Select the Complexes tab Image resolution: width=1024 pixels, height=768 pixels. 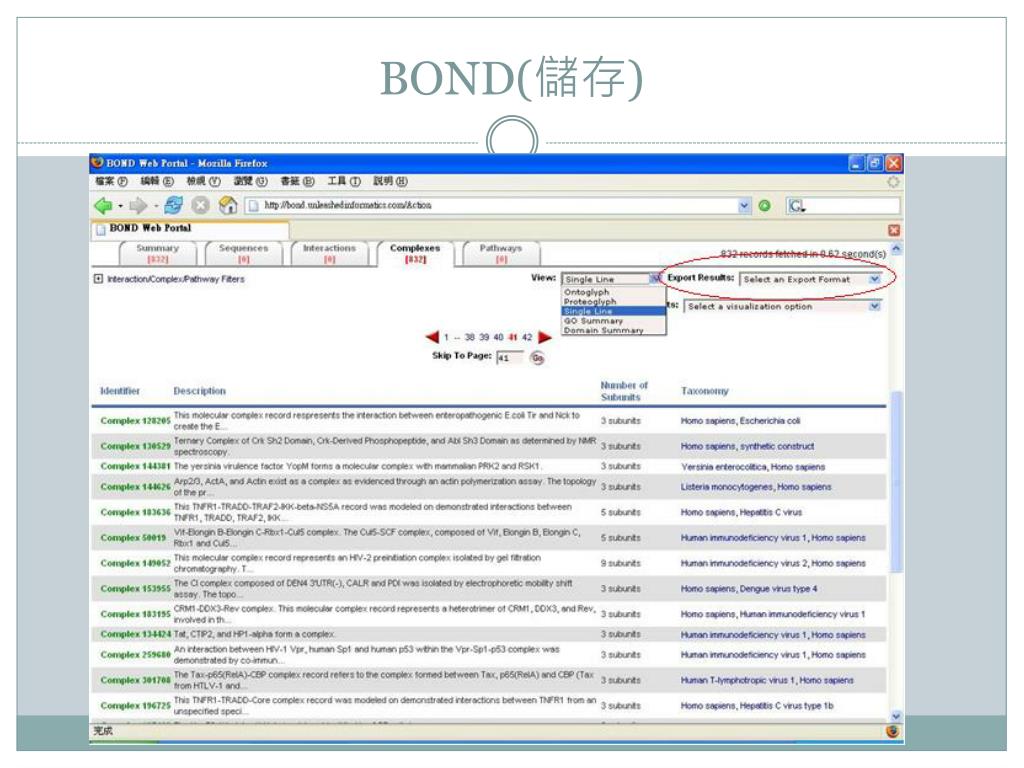click(415, 253)
